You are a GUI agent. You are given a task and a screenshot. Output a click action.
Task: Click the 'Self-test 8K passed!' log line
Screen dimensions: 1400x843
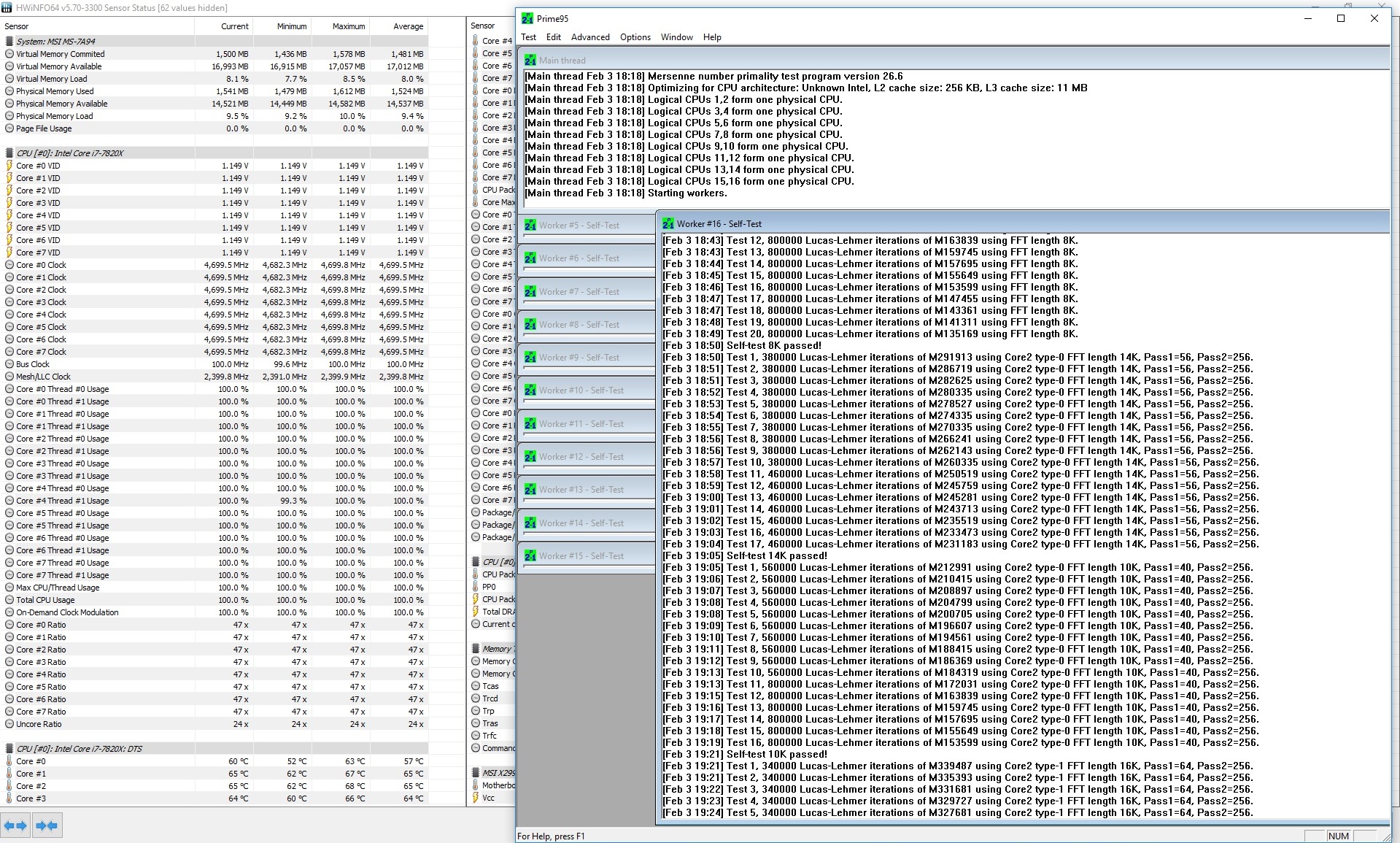tap(742, 346)
